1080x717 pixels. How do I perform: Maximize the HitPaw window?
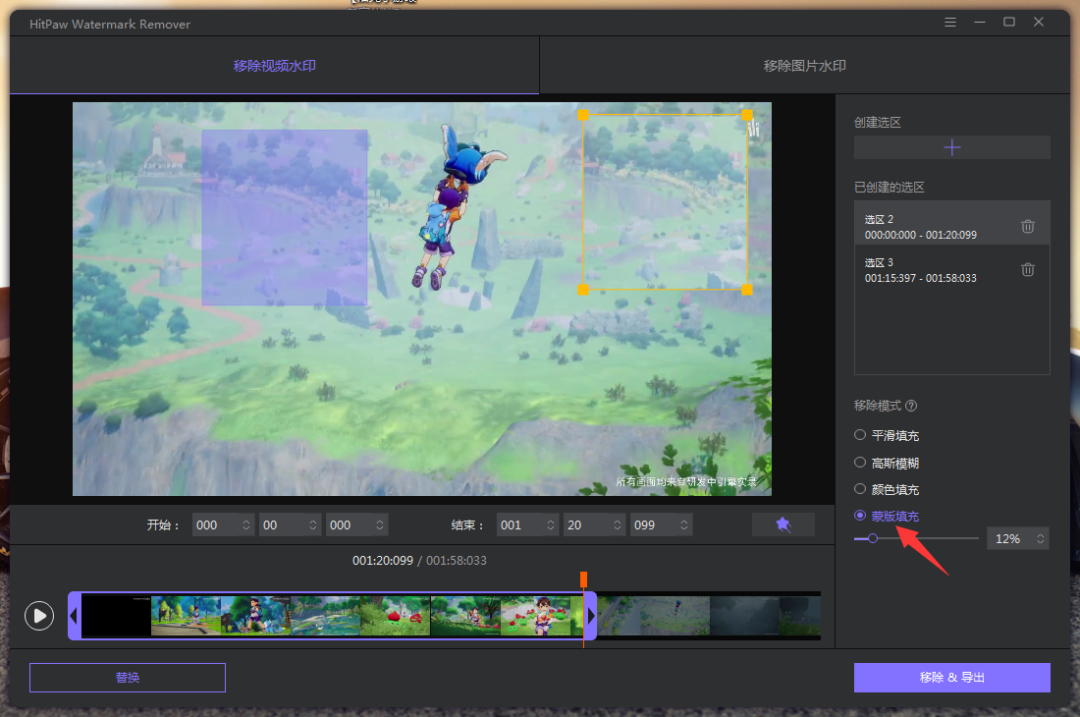click(1009, 22)
